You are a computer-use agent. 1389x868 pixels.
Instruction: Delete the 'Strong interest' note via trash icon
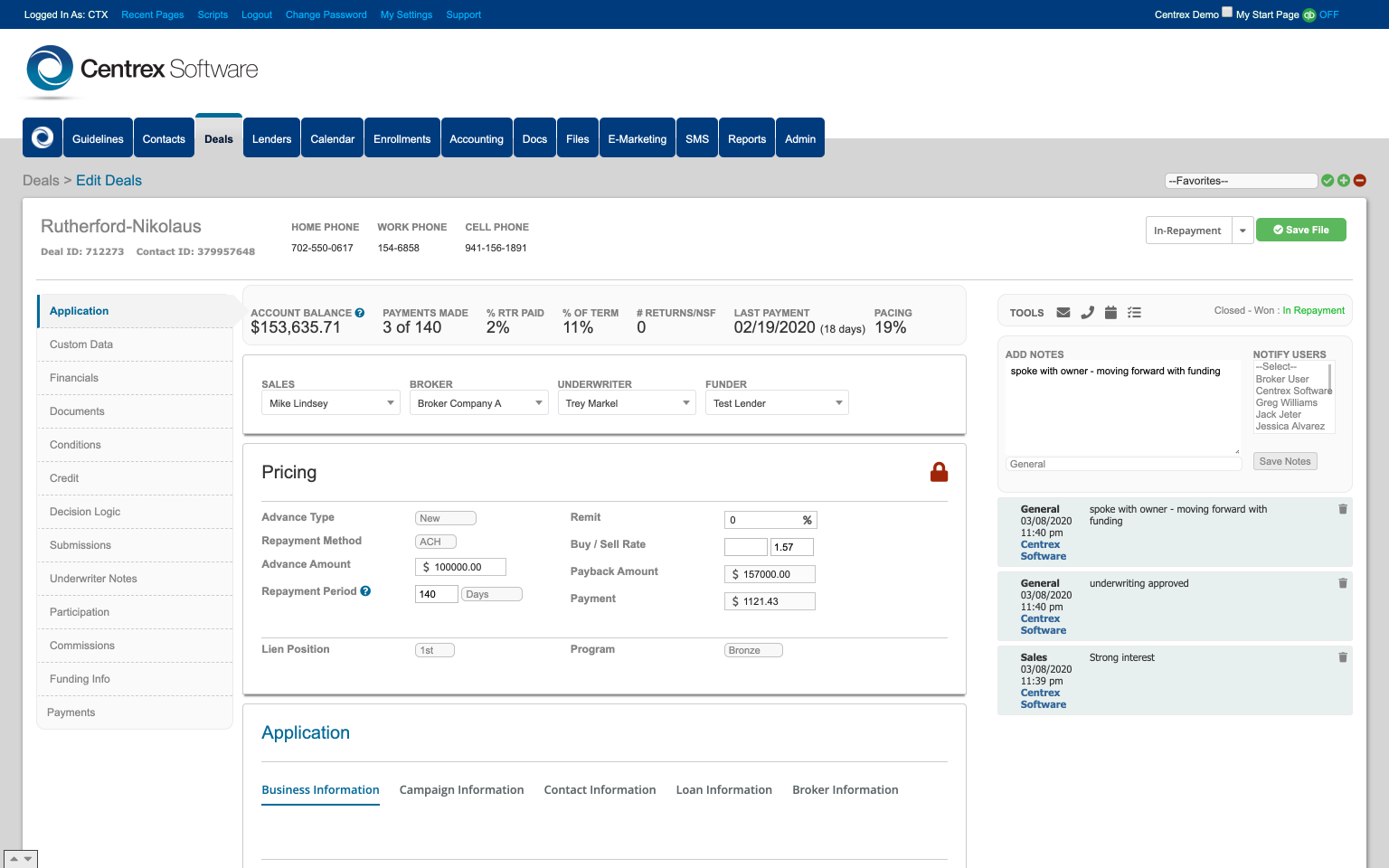(x=1343, y=657)
